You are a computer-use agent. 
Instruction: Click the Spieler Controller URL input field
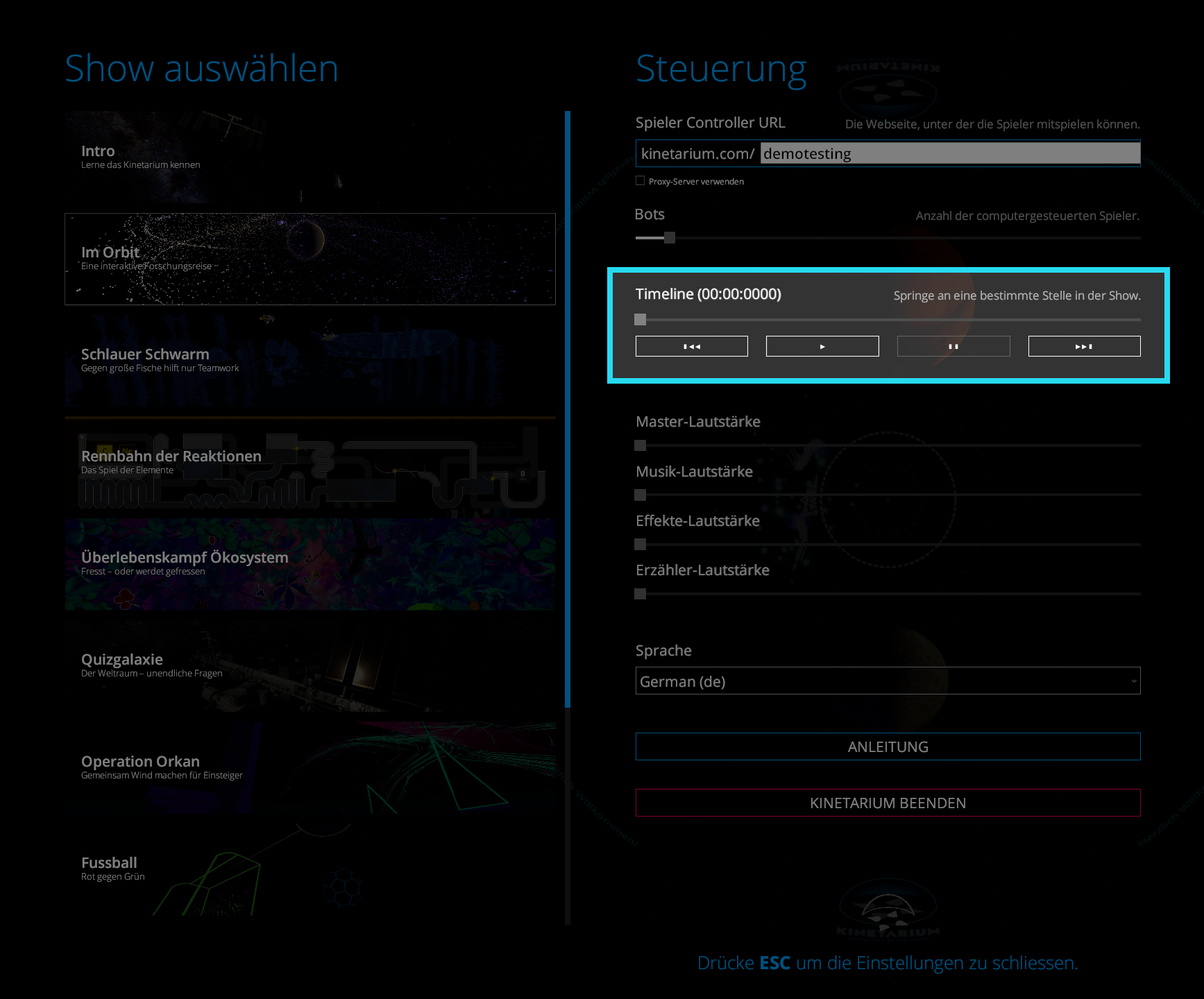tap(949, 153)
